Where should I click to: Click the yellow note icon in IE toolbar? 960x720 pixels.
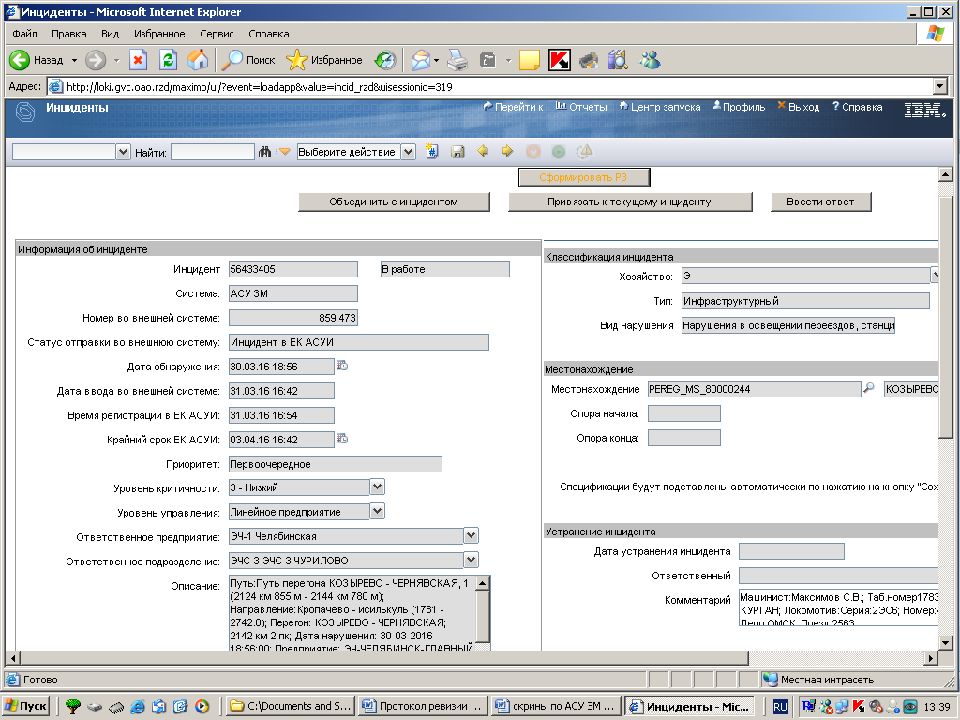(529, 60)
